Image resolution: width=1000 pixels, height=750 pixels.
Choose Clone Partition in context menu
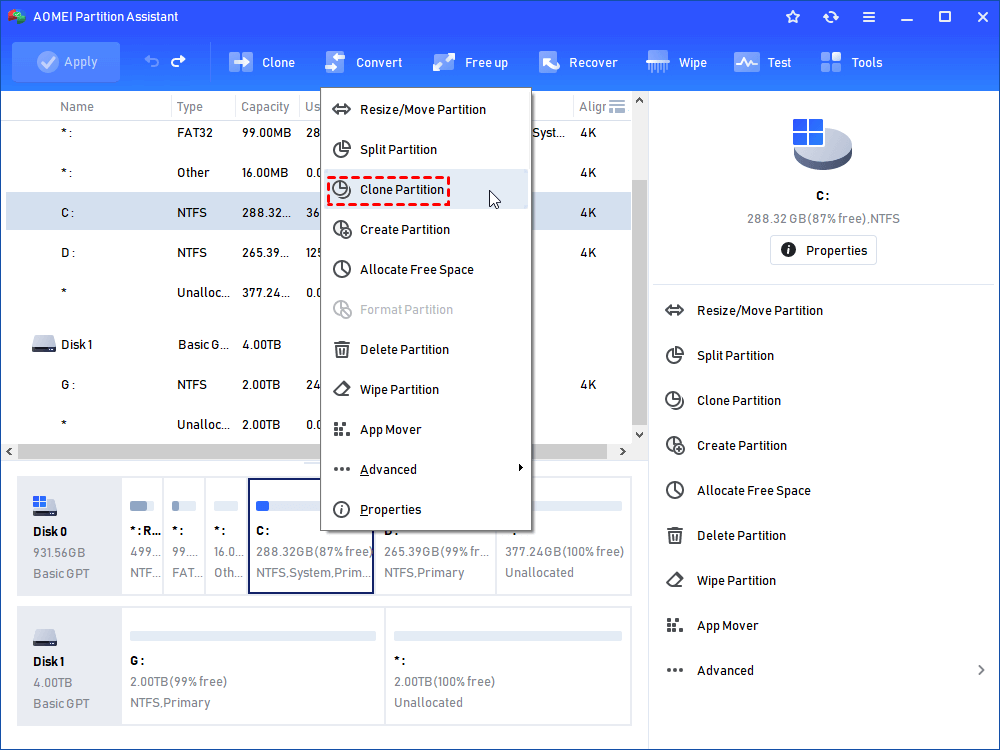pos(426,189)
